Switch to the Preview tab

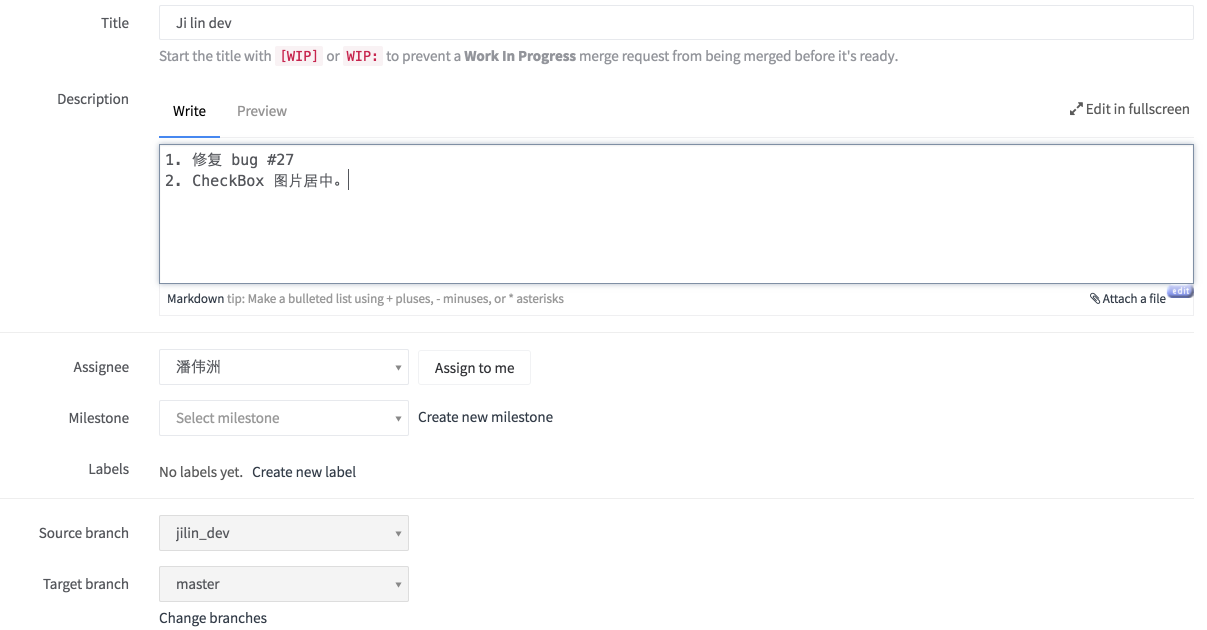pos(262,111)
